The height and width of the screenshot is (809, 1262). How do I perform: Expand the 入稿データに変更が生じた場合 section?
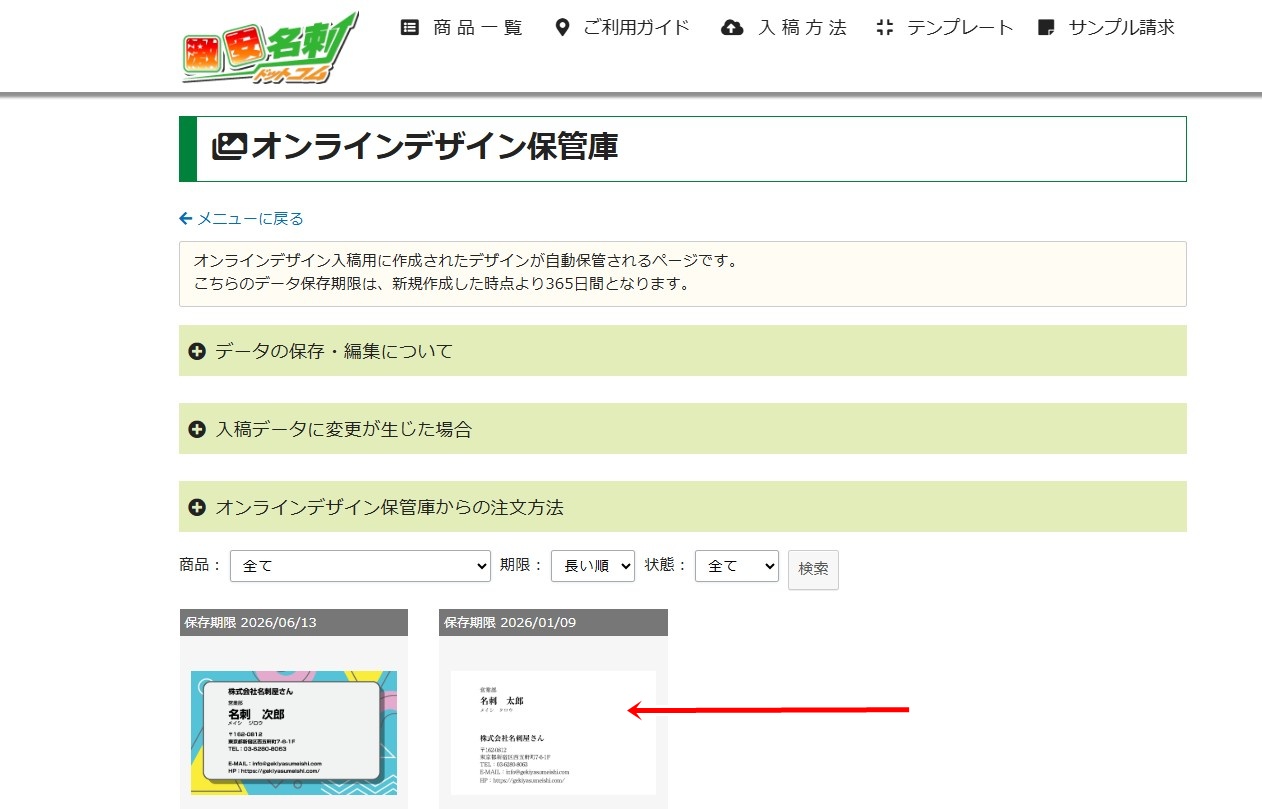click(x=344, y=429)
